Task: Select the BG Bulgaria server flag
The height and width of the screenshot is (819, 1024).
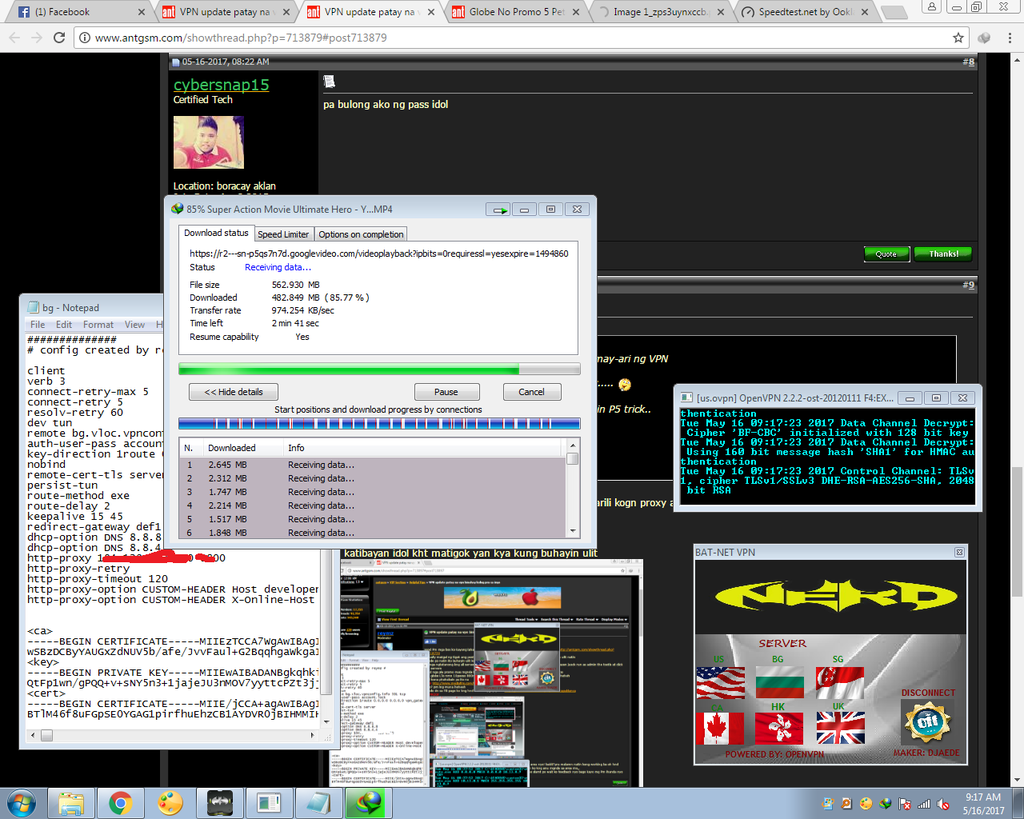Action: coord(779,683)
